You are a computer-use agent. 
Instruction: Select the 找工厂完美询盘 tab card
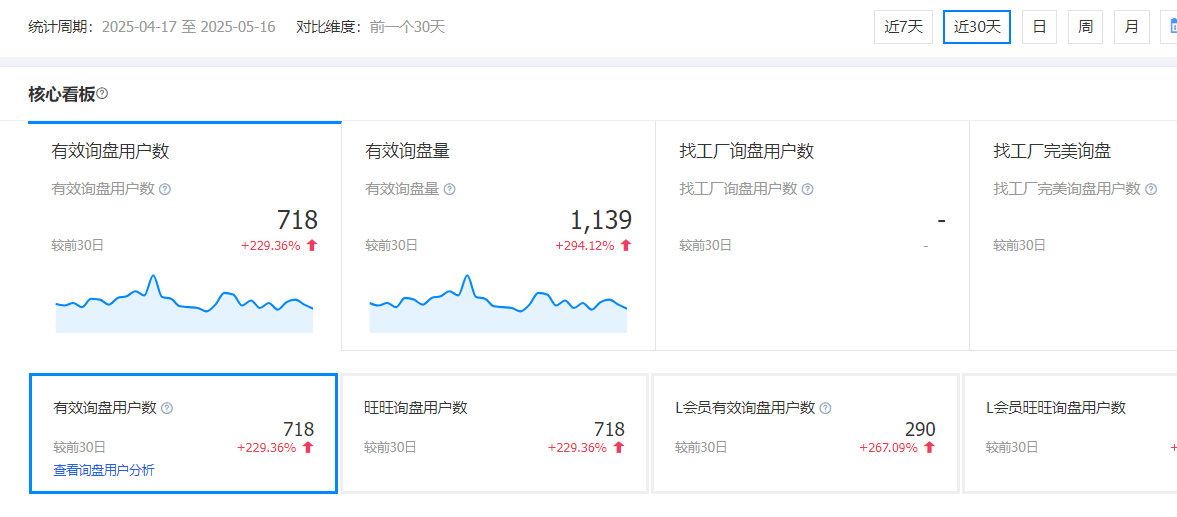coord(1073,236)
